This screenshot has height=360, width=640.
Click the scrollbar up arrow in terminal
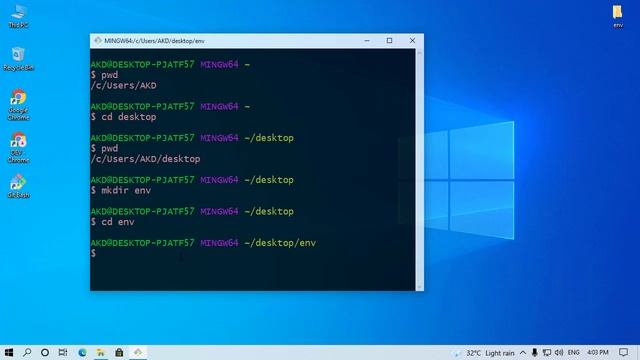pyautogui.click(x=420, y=53)
